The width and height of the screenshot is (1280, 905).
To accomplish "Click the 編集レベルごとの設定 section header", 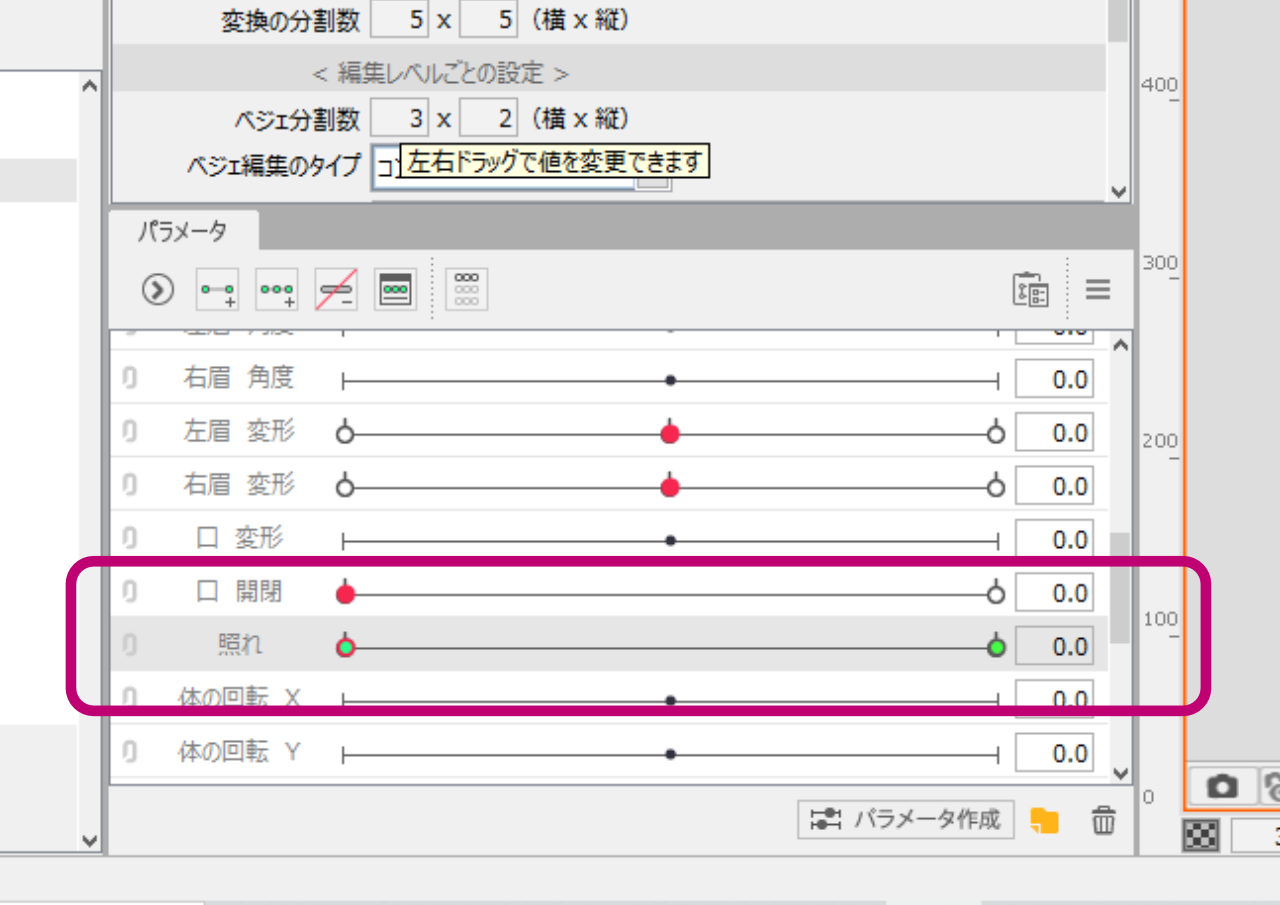I will tap(440, 73).
